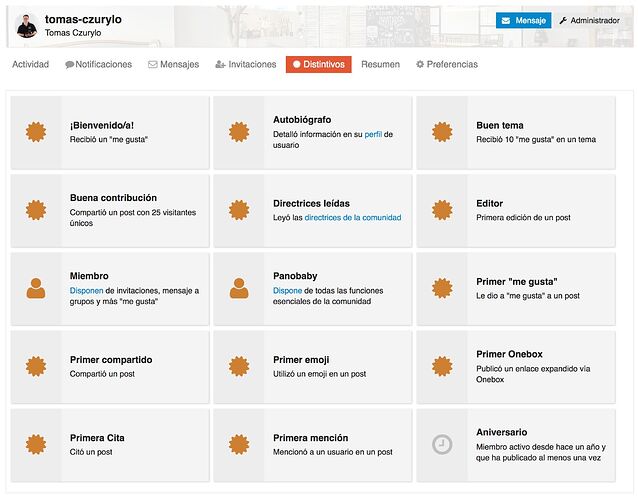
Task: Send a message with the Mensaje button
Action: coord(523,20)
